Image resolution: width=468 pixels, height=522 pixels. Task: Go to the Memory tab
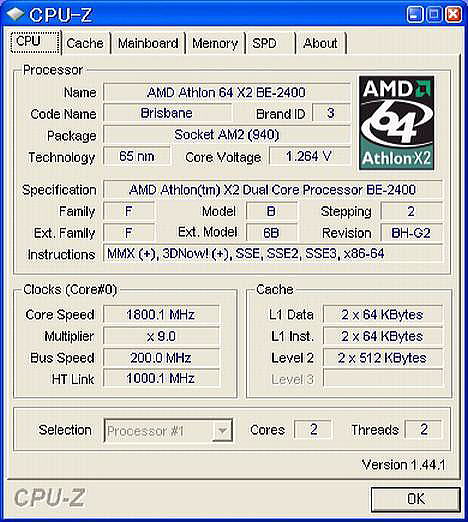tap(215, 43)
